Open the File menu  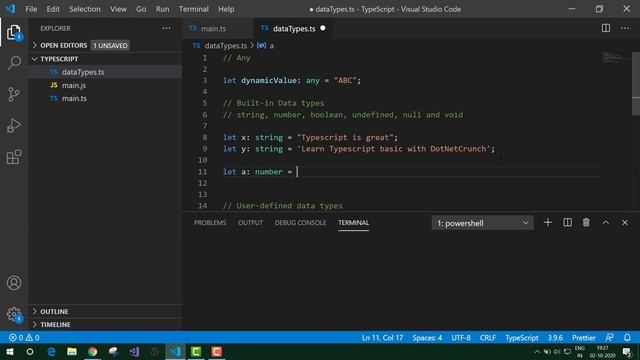point(31,9)
